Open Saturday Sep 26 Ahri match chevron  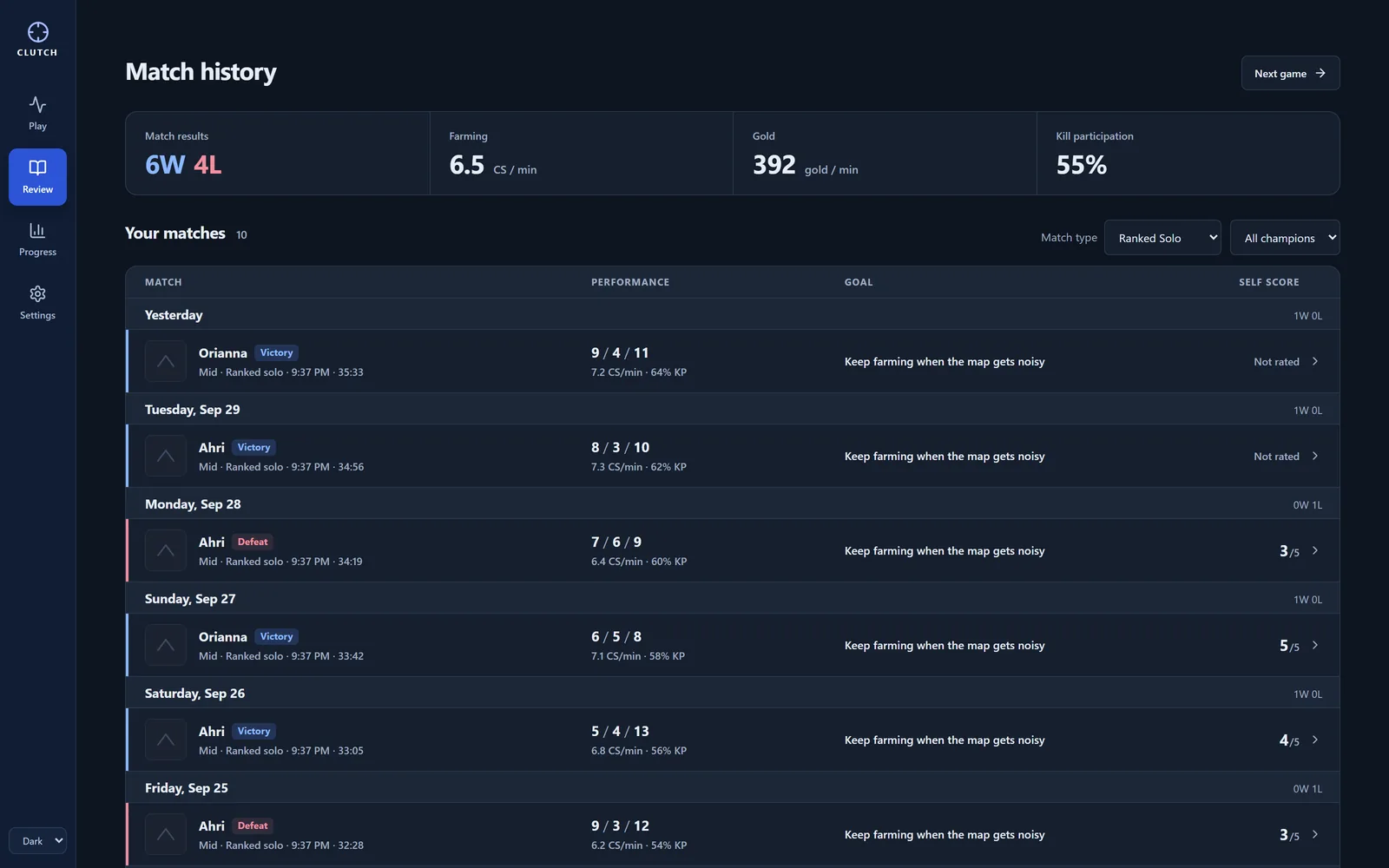[x=1315, y=740]
